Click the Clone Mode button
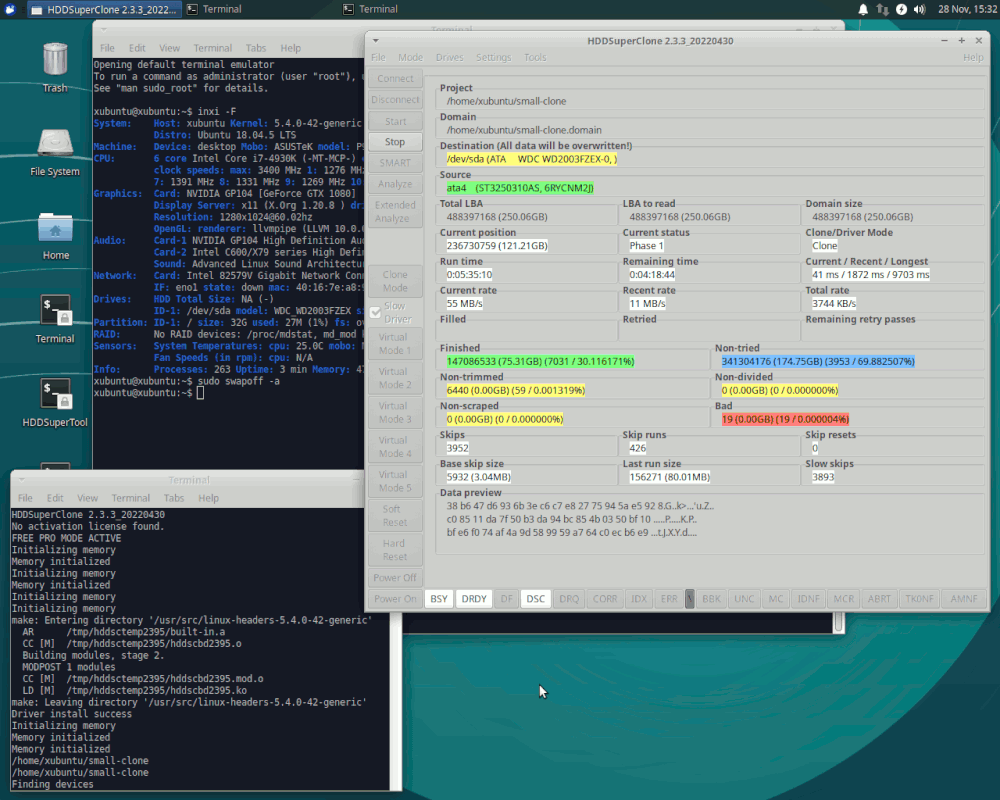This screenshot has width=1000, height=800. coord(395,281)
